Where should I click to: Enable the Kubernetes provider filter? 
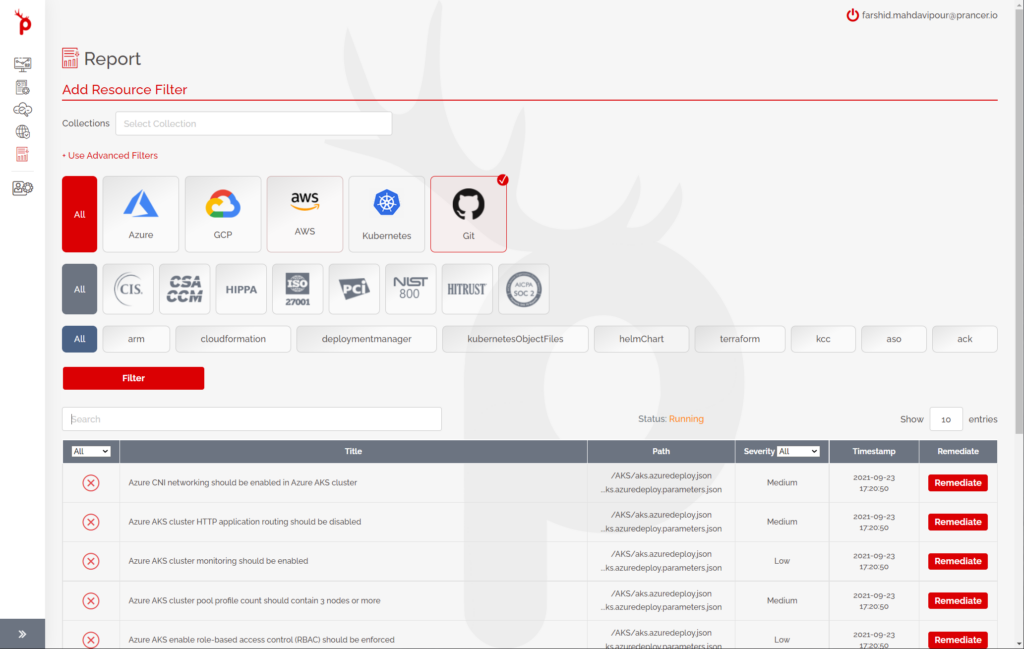[x=386, y=213]
